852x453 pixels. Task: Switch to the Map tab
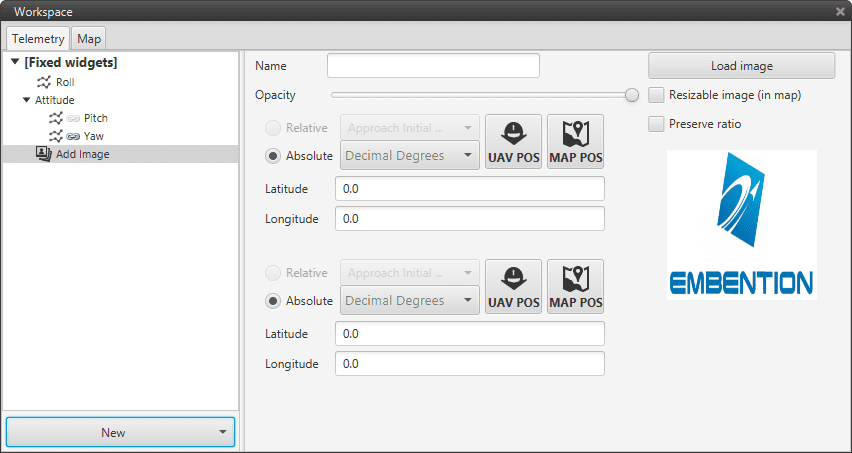point(89,39)
